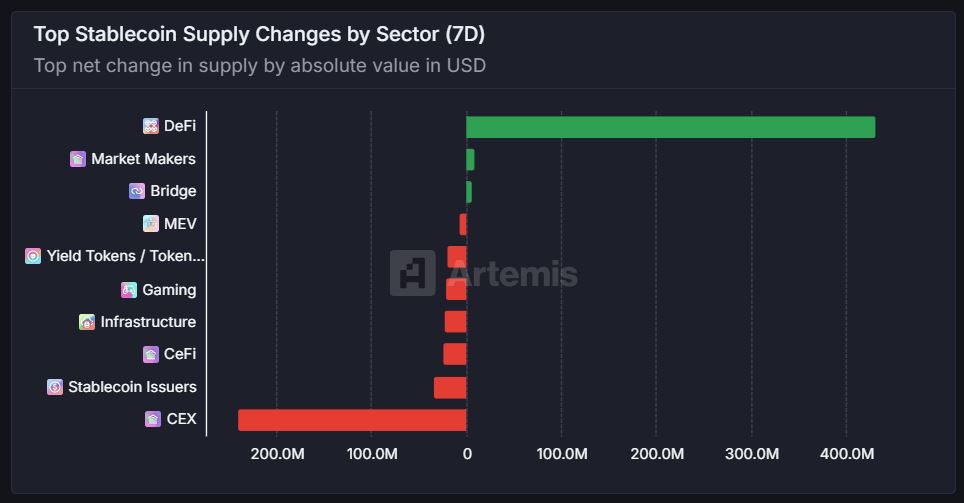Click the DeFi sector icon

coord(151,126)
